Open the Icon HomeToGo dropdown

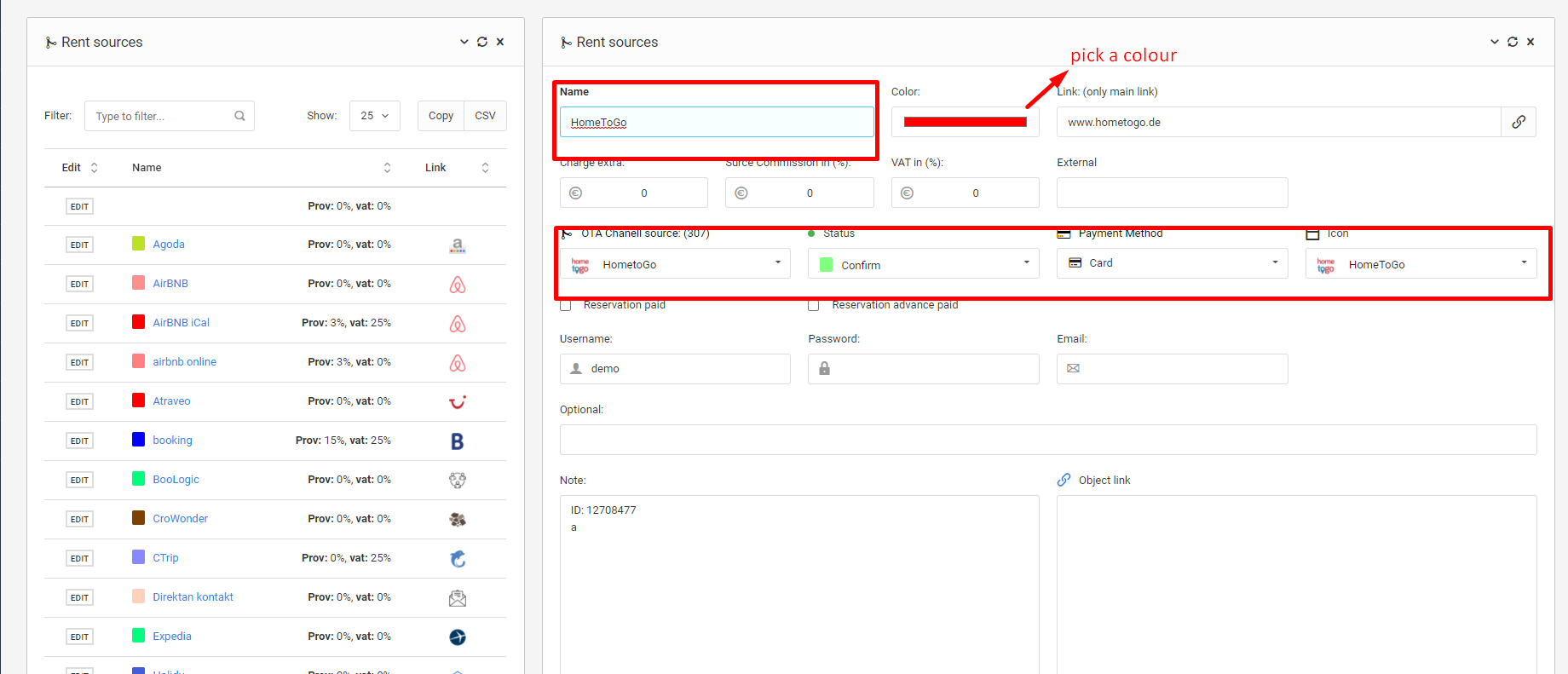coord(1421,264)
